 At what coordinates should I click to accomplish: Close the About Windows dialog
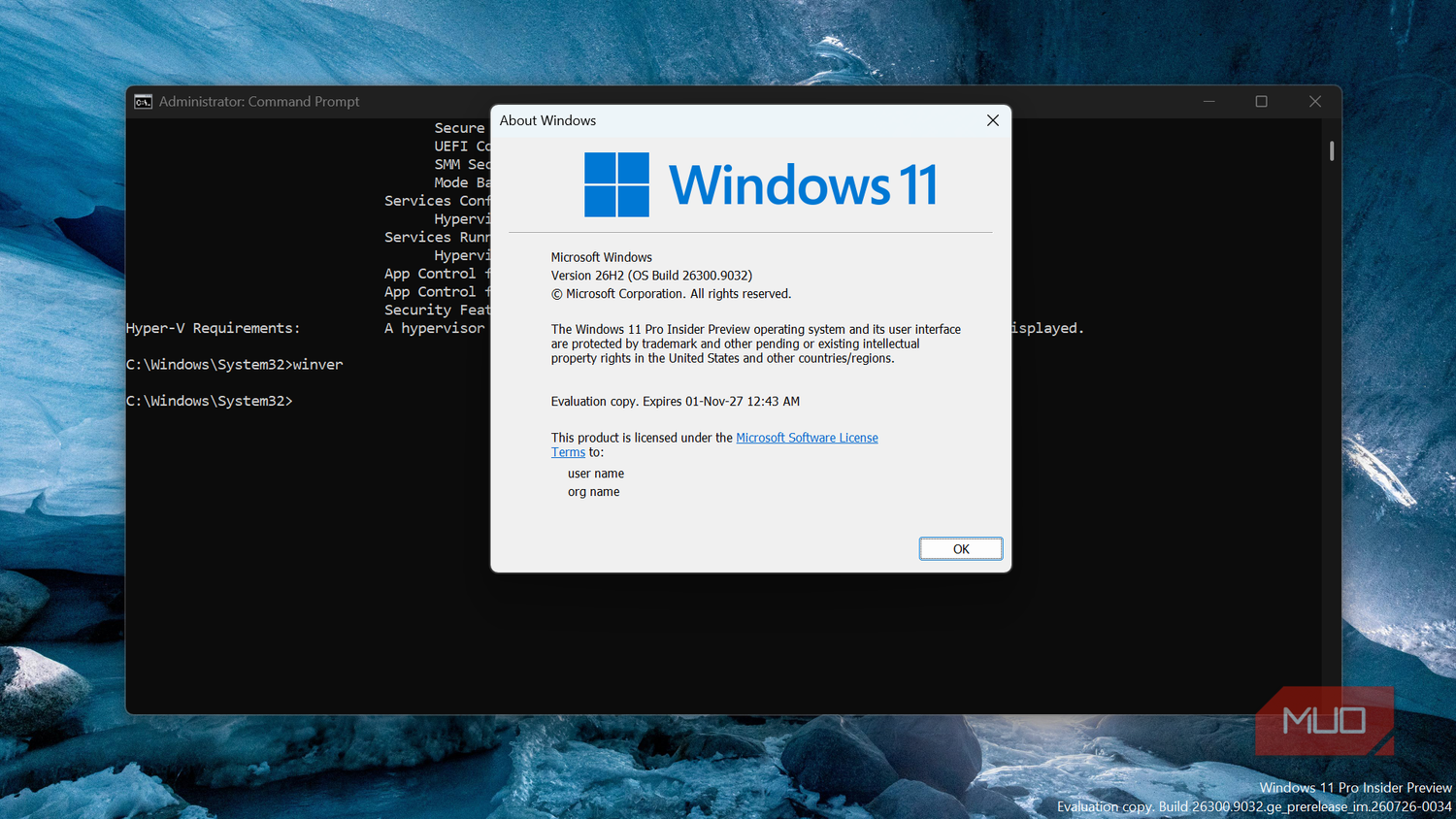[x=992, y=120]
